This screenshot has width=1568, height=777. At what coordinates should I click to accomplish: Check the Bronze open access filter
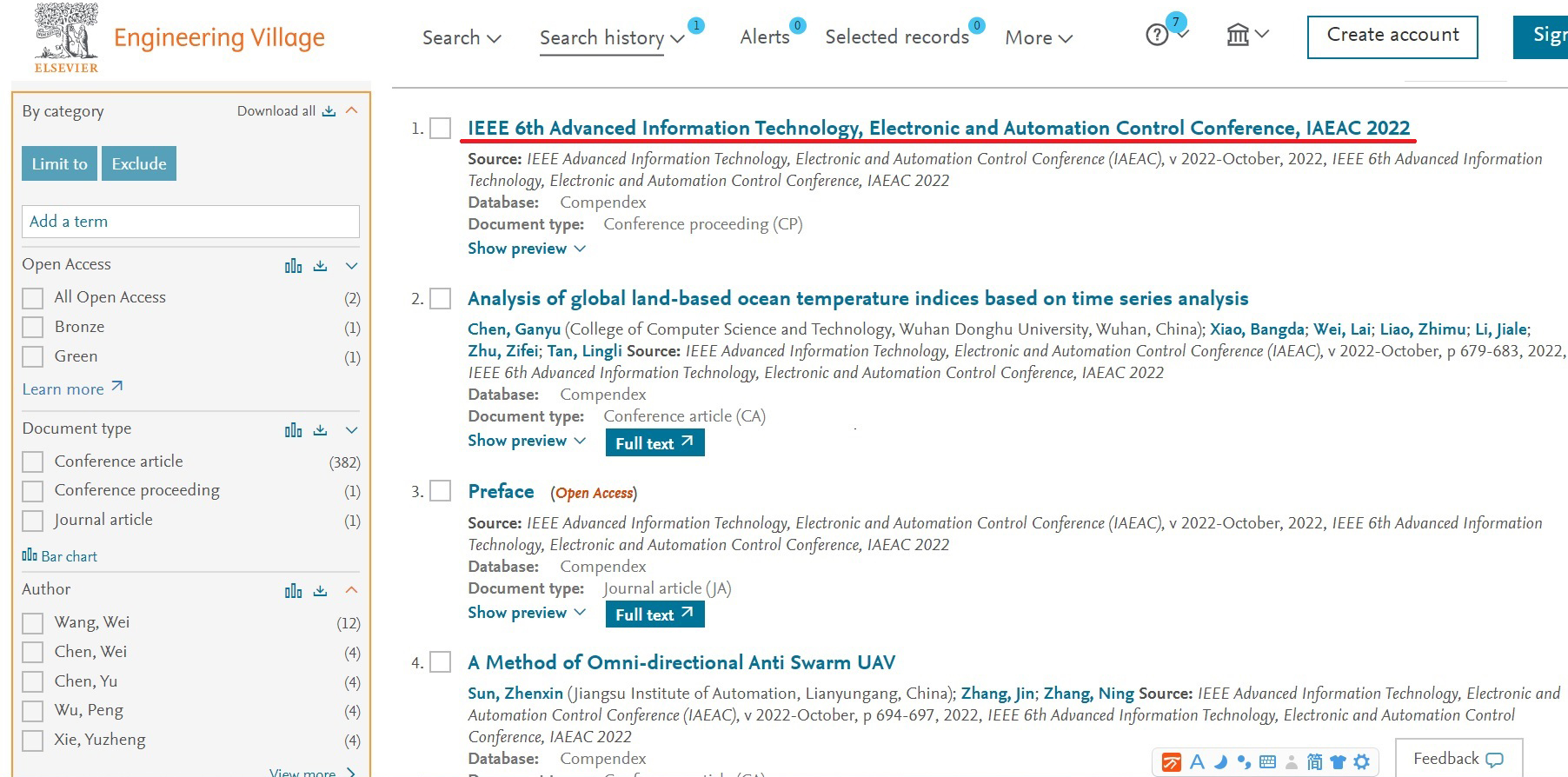tap(33, 328)
